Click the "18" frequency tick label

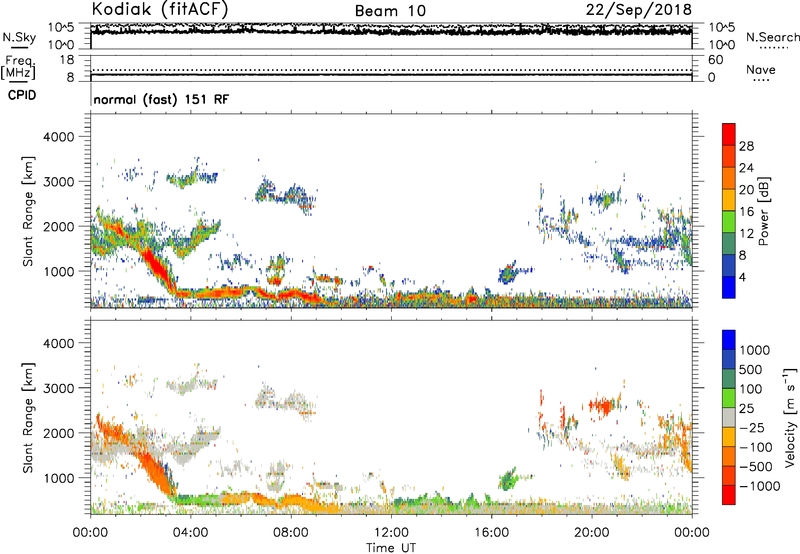coord(67,60)
